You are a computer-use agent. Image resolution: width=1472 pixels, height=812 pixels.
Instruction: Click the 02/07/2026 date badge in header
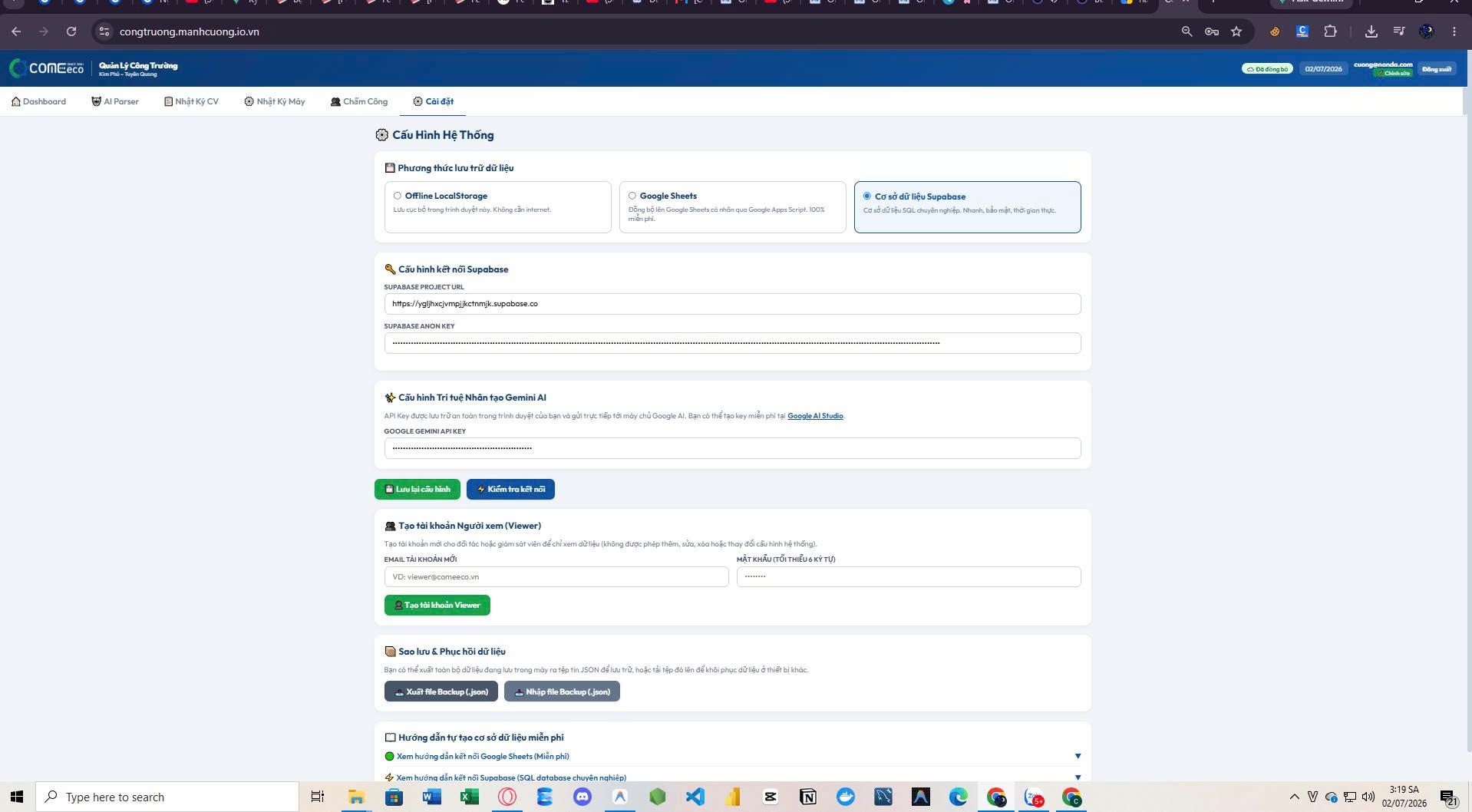click(x=1323, y=69)
